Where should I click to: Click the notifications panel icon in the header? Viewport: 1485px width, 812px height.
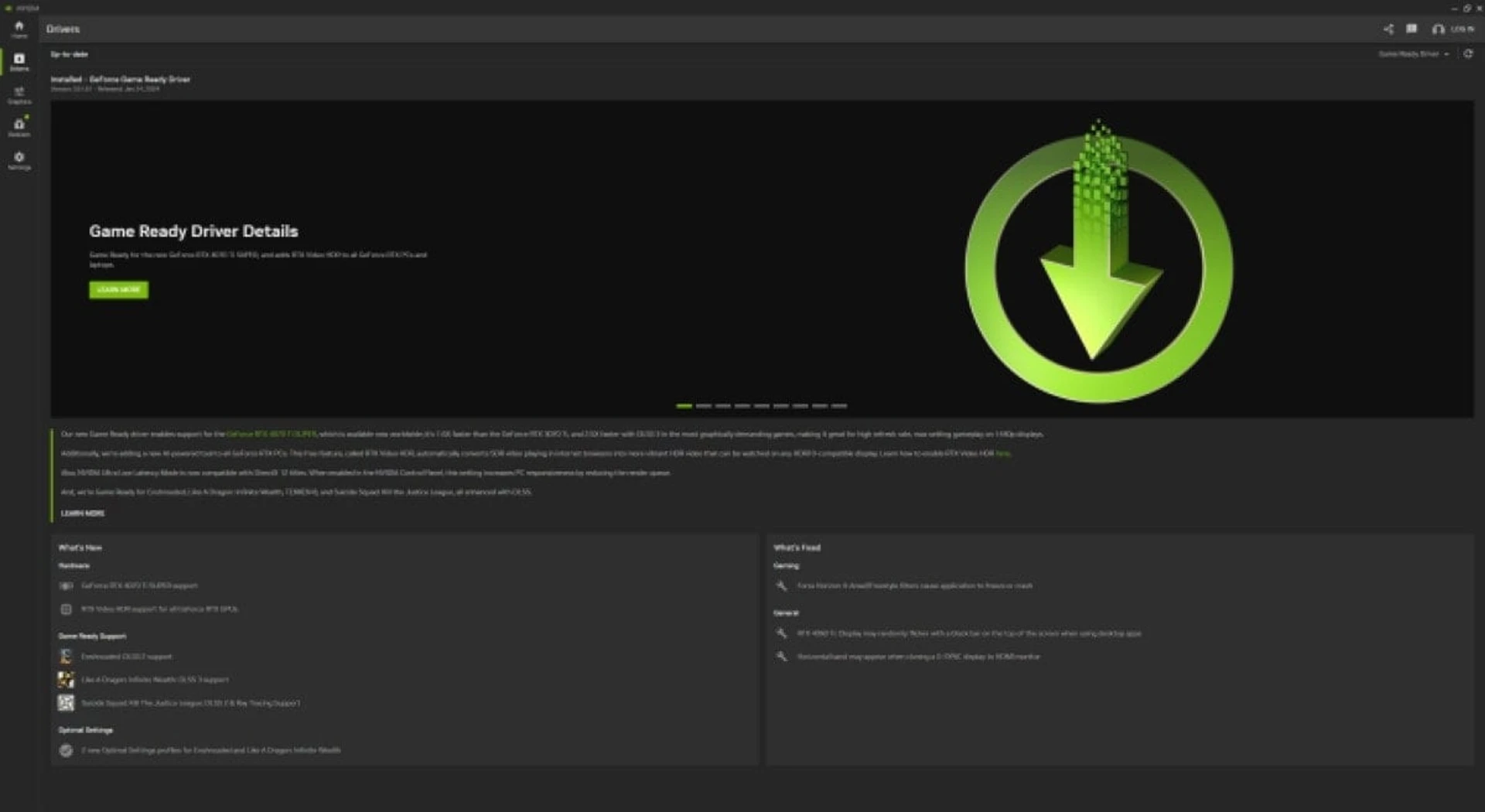click(x=1412, y=29)
